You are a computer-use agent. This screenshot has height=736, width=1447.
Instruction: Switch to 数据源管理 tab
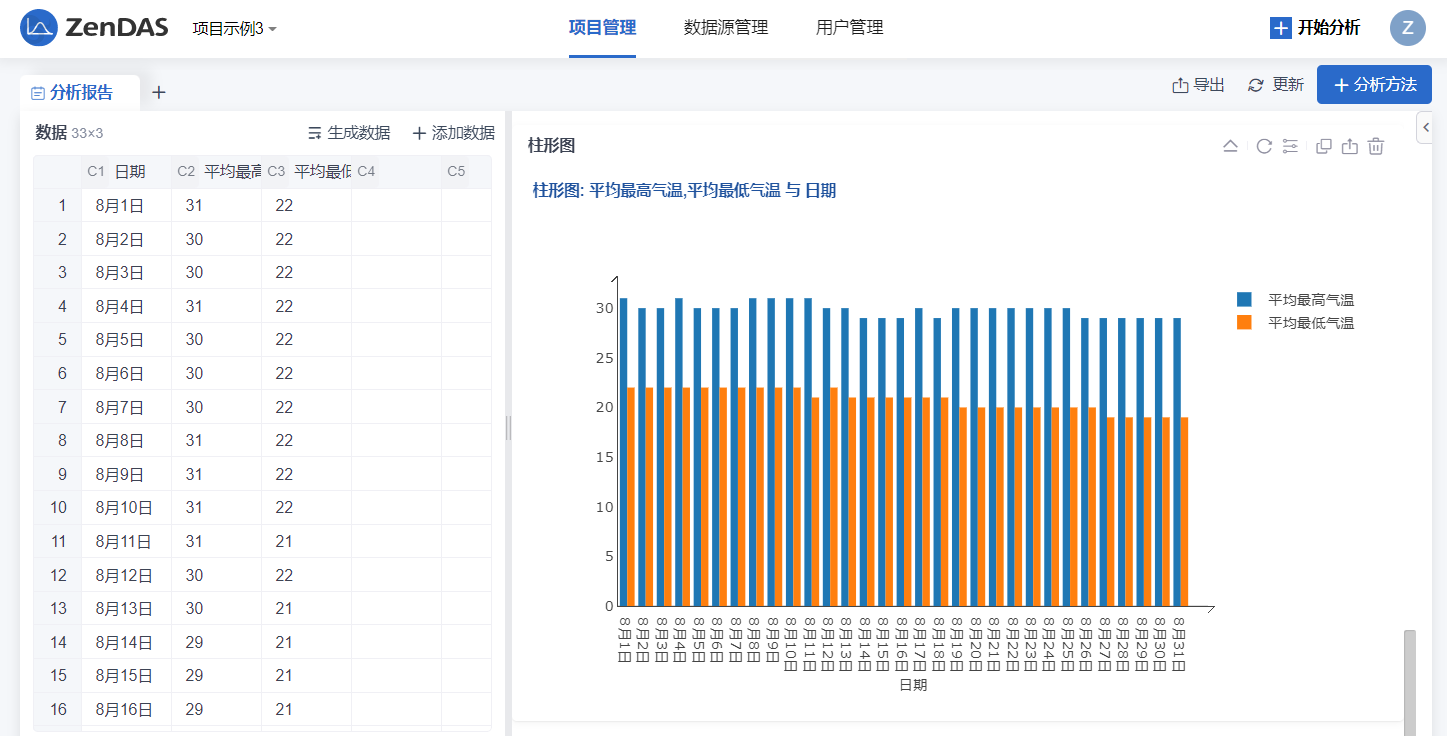pyautogui.click(x=725, y=28)
